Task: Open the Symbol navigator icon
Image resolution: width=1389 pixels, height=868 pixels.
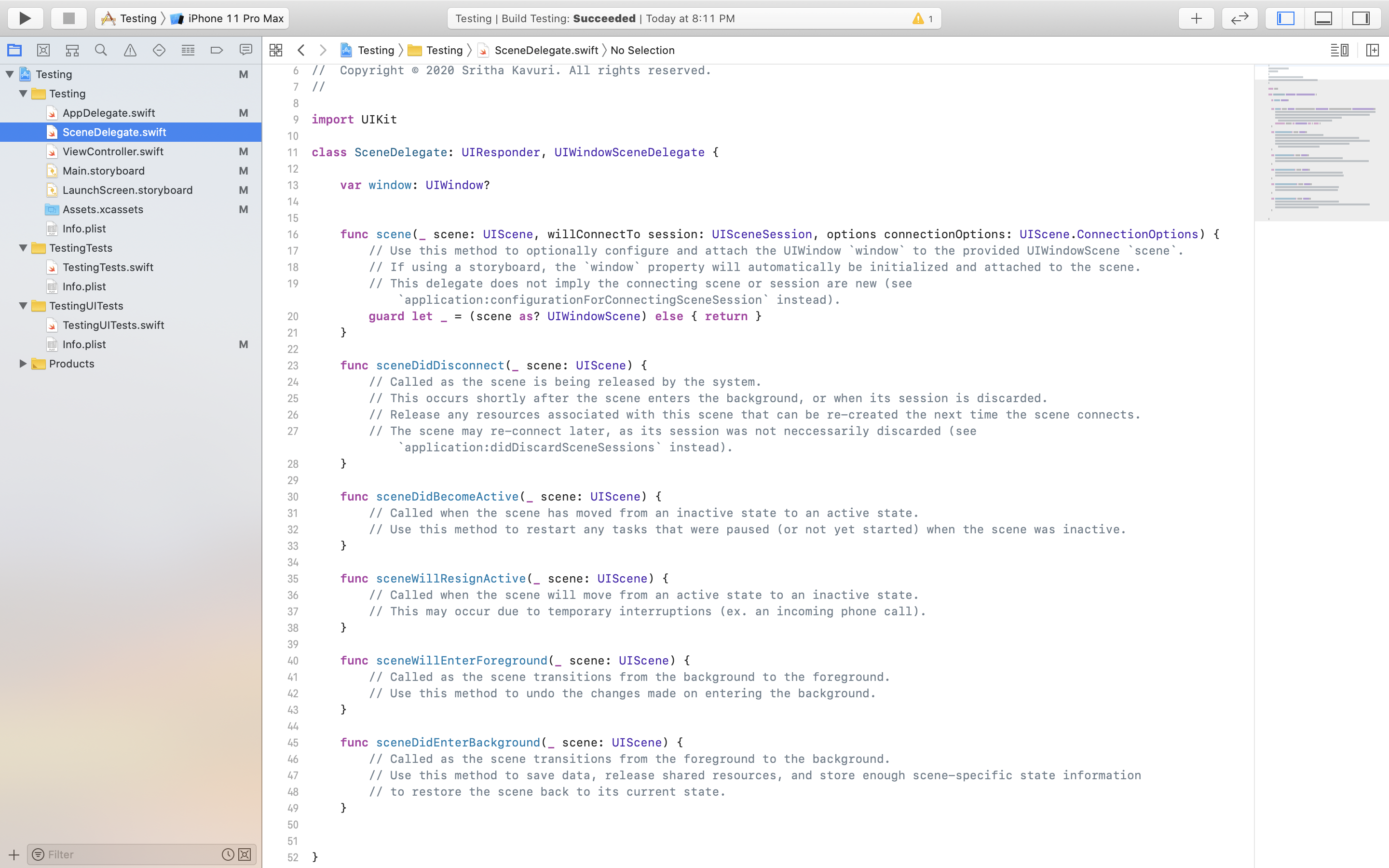Action: 72,51
